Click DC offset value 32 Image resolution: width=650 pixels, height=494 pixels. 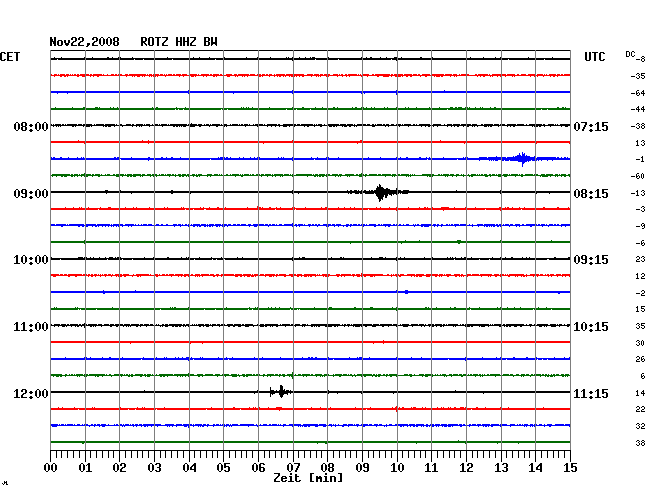pyautogui.click(x=640, y=426)
